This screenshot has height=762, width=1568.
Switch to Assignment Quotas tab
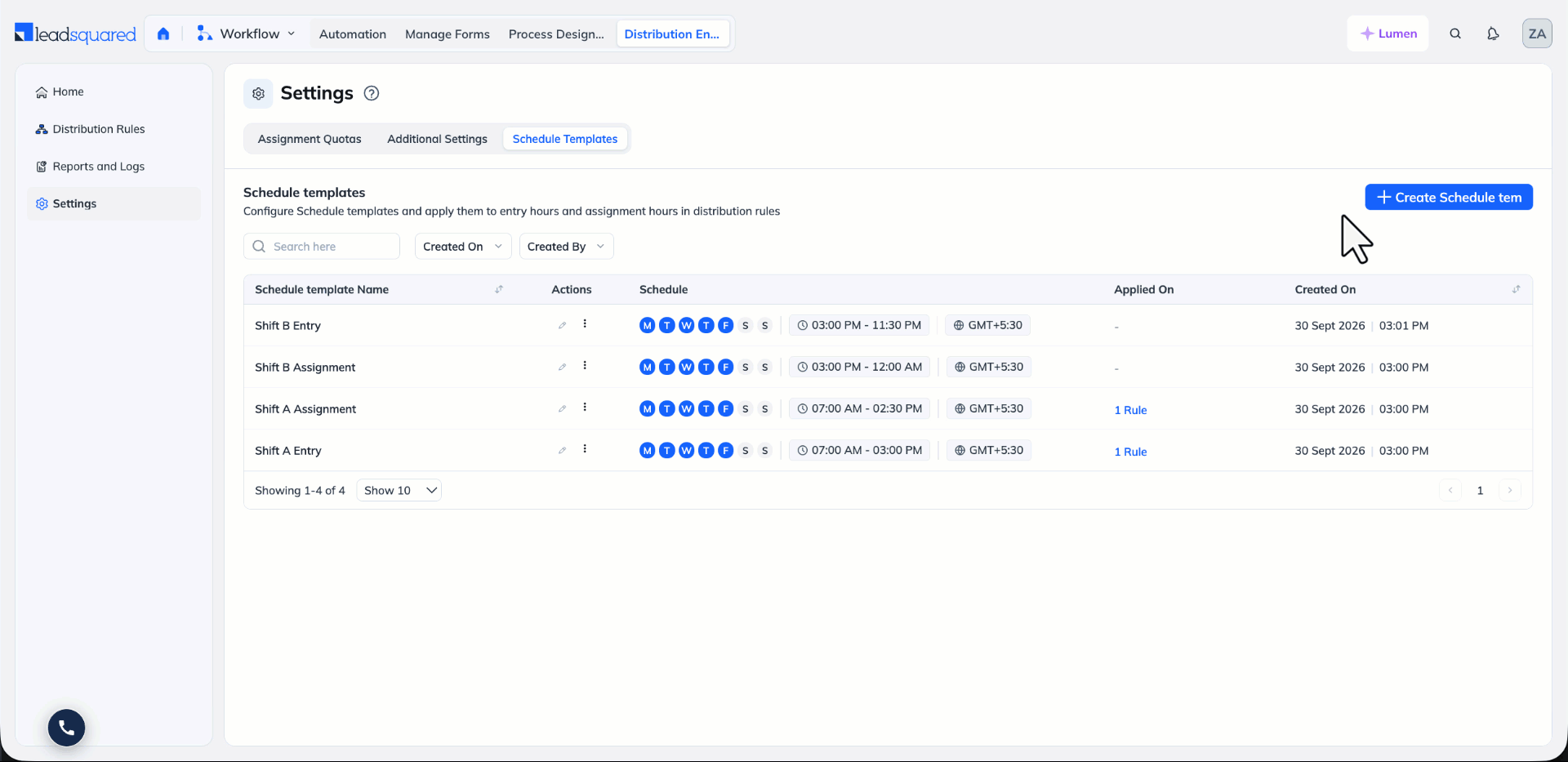tap(310, 139)
